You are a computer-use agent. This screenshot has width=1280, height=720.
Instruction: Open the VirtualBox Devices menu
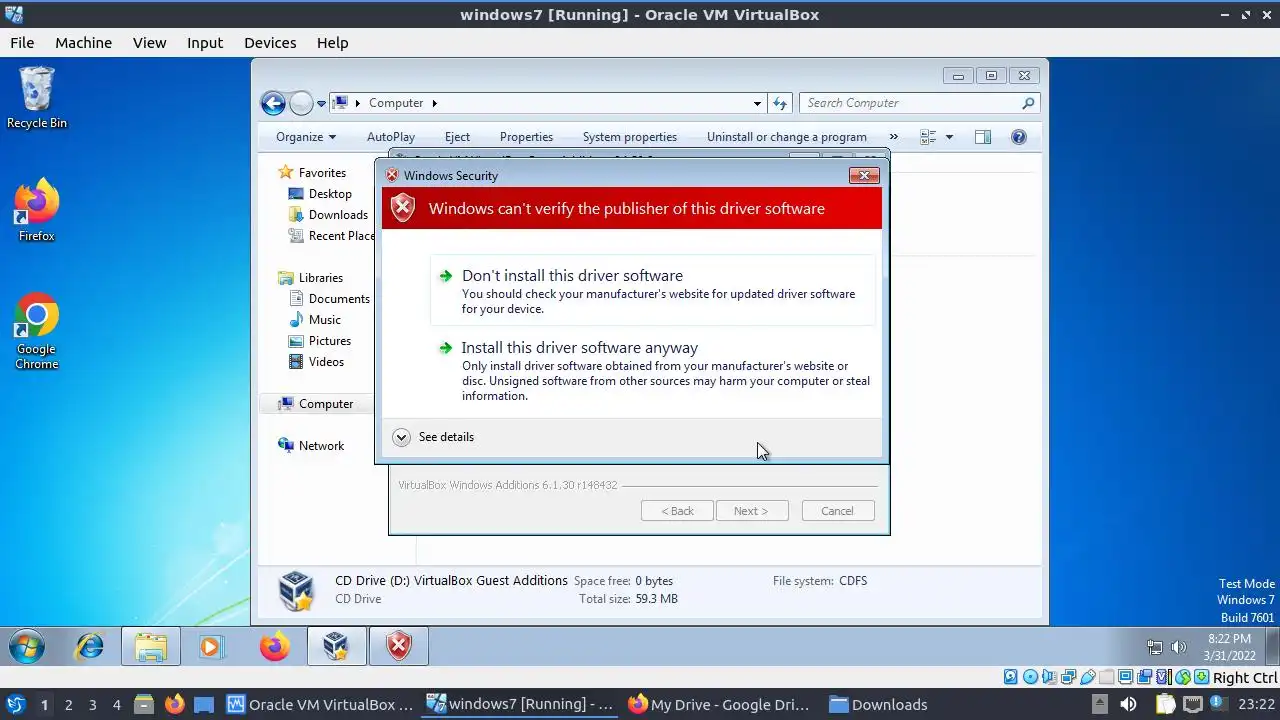[x=270, y=43]
